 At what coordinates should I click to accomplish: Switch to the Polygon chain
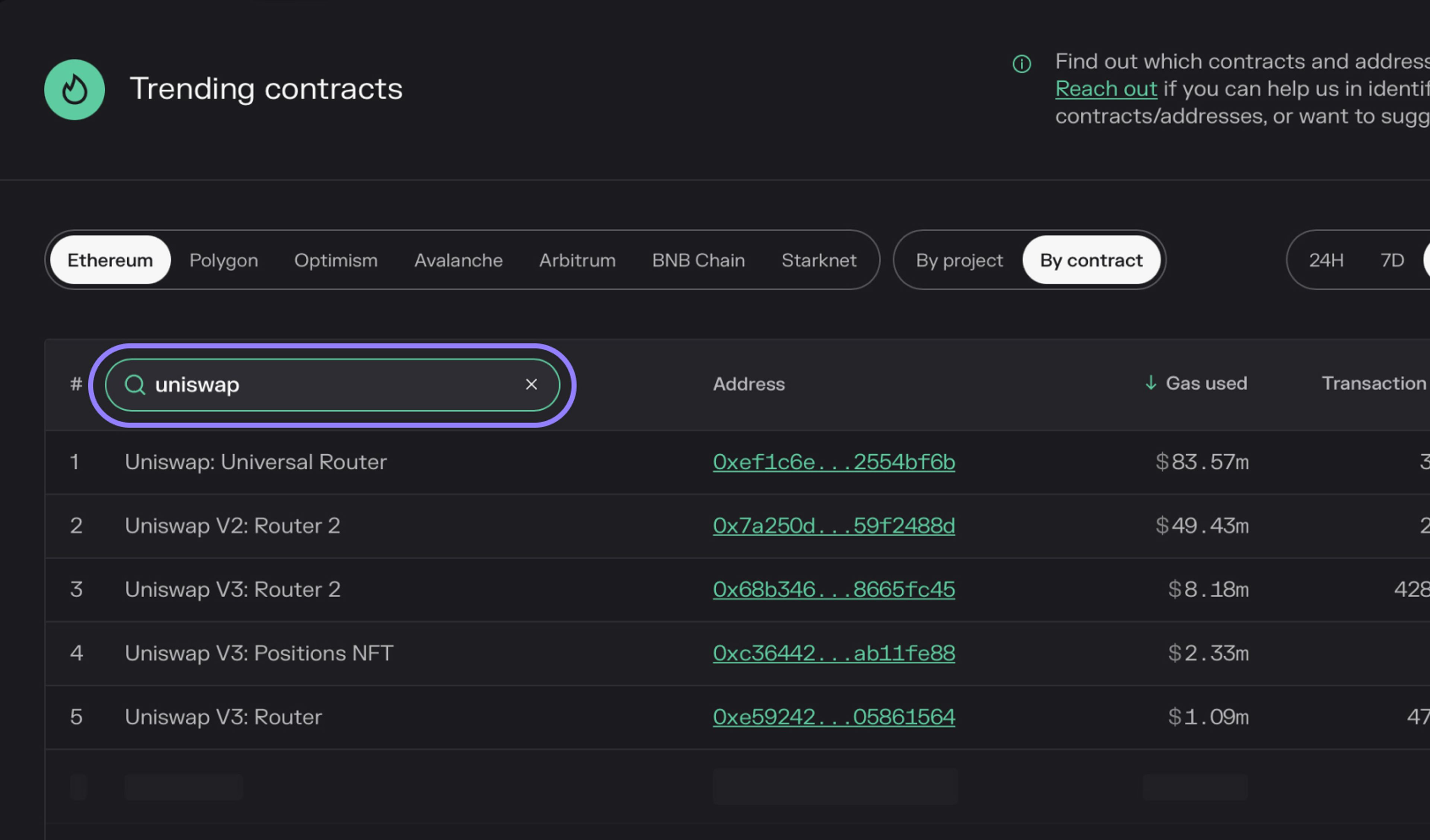point(223,260)
